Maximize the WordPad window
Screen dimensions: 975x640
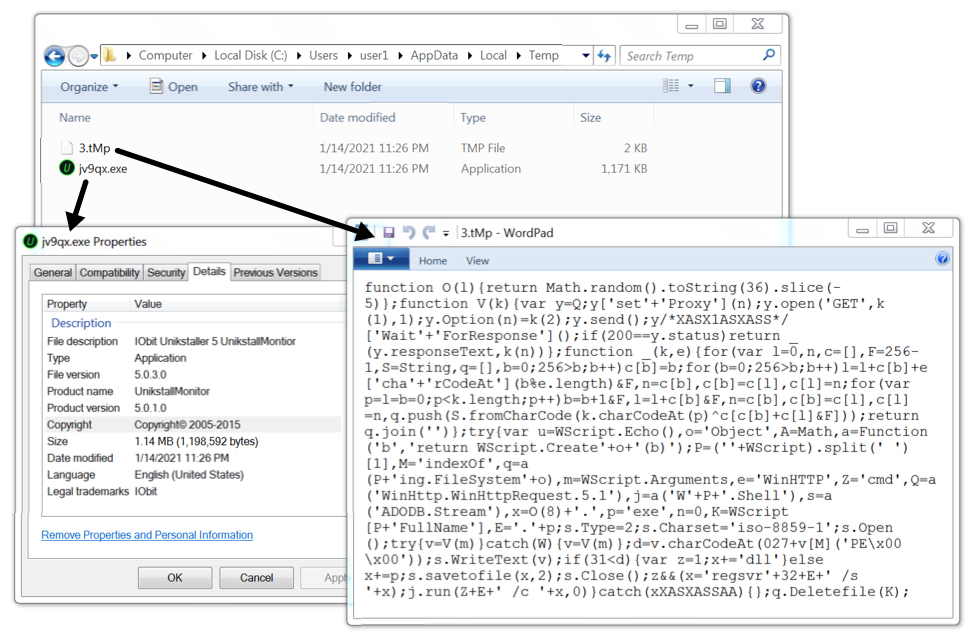[890, 228]
